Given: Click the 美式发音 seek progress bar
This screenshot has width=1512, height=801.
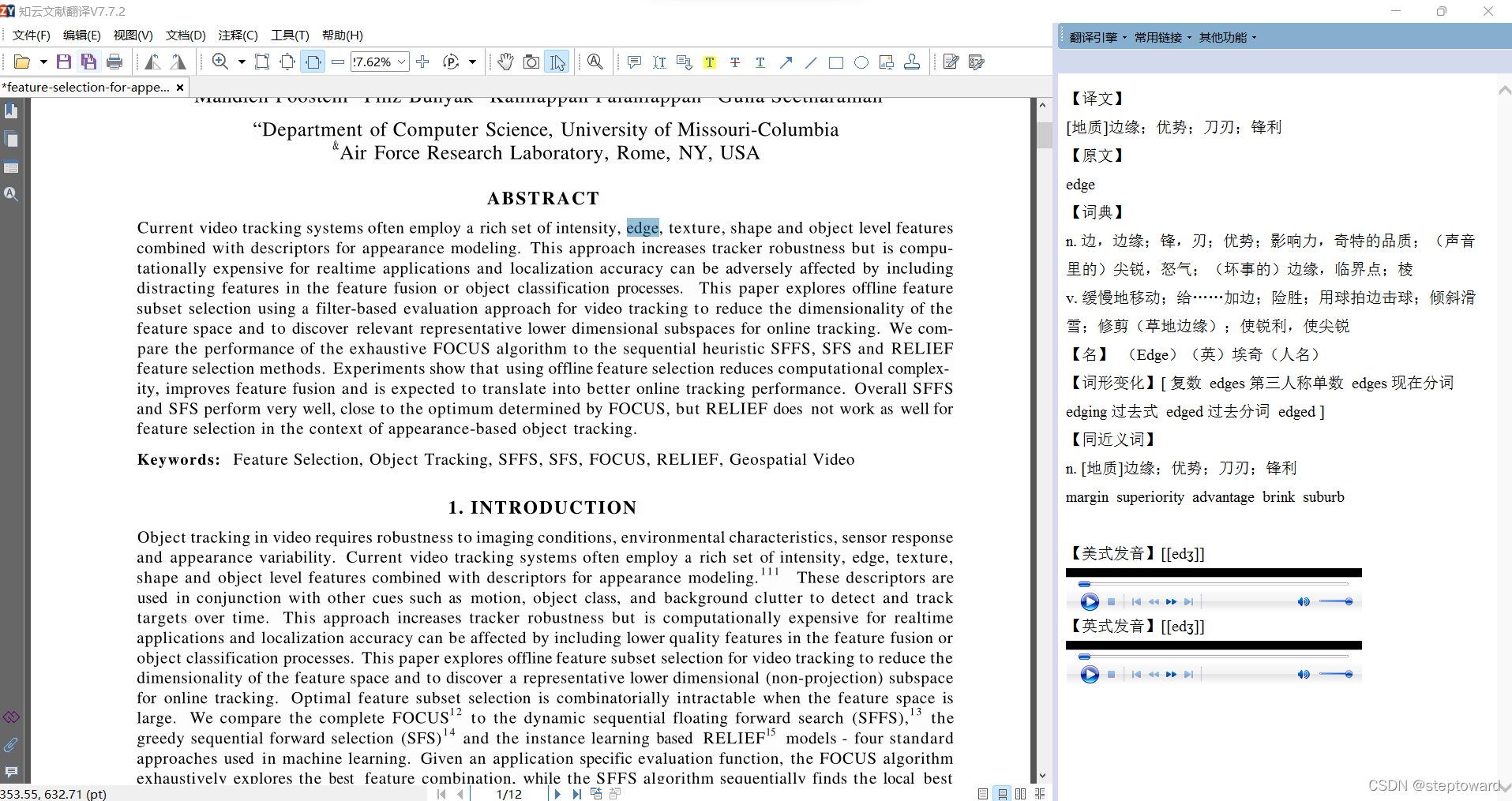Looking at the screenshot, I should pos(1214,584).
